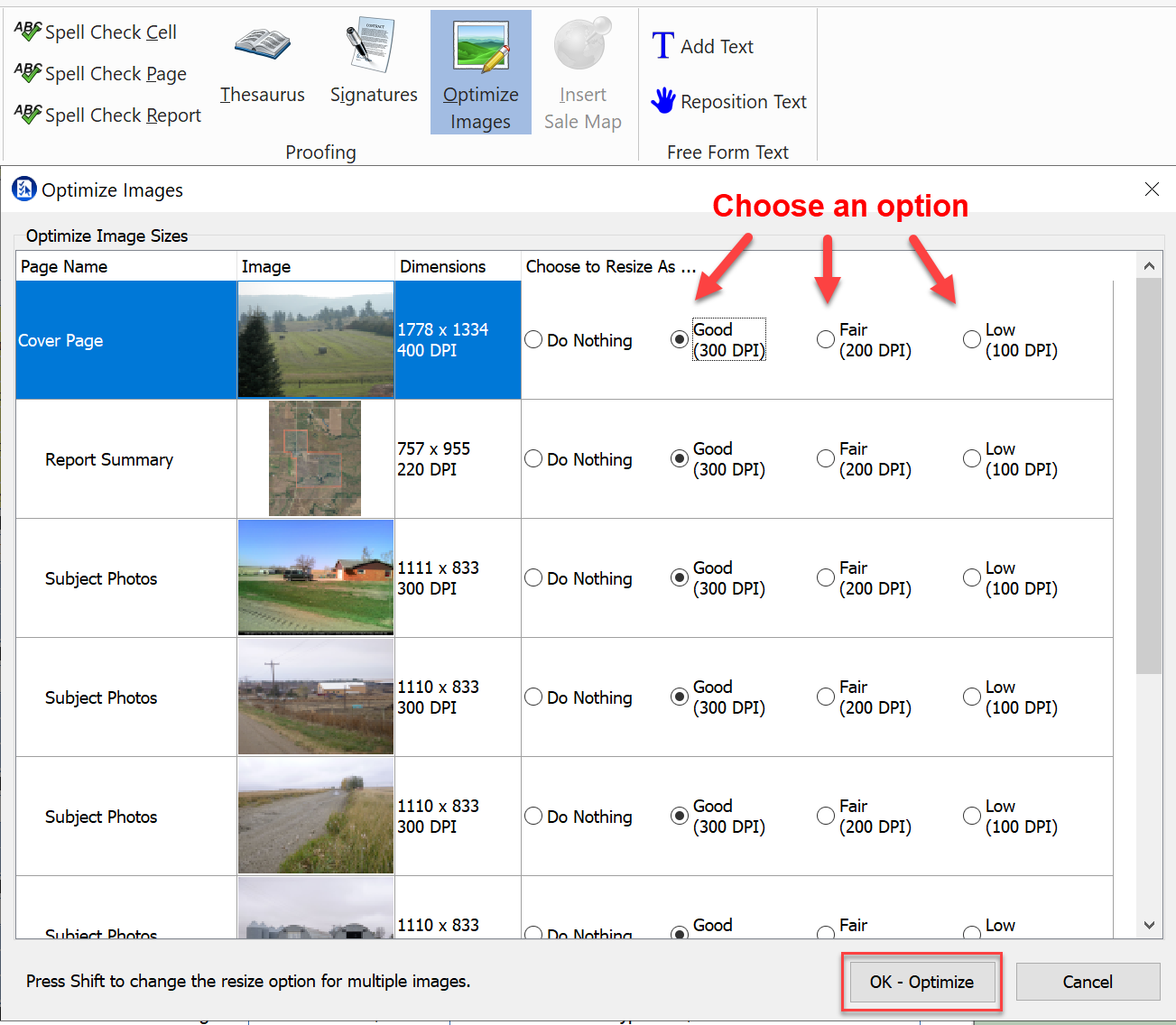Run Spell Check Cell

(x=97, y=32)
